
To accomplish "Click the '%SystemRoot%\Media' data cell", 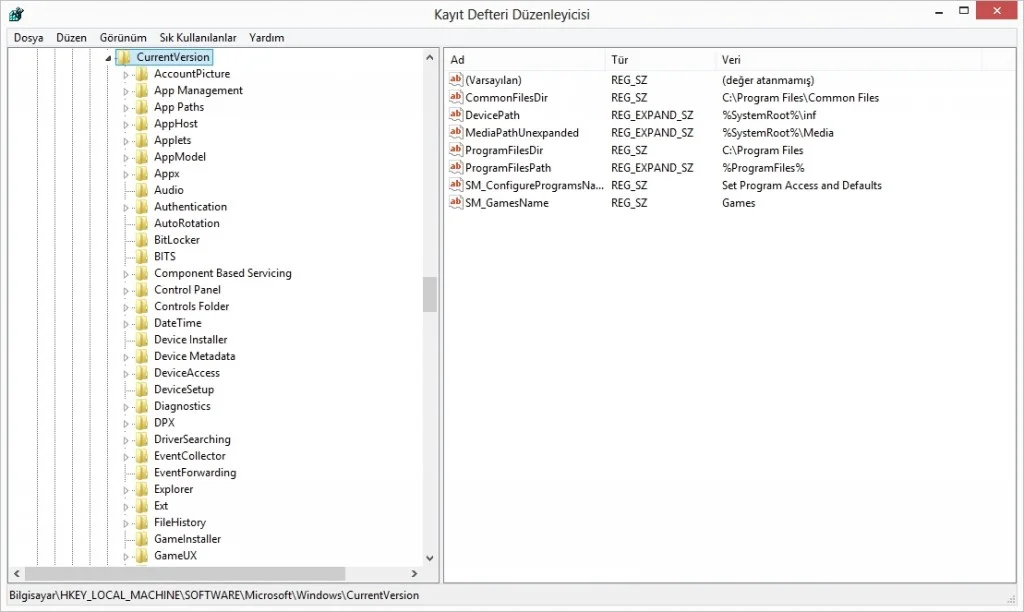I will coord(777,133).
